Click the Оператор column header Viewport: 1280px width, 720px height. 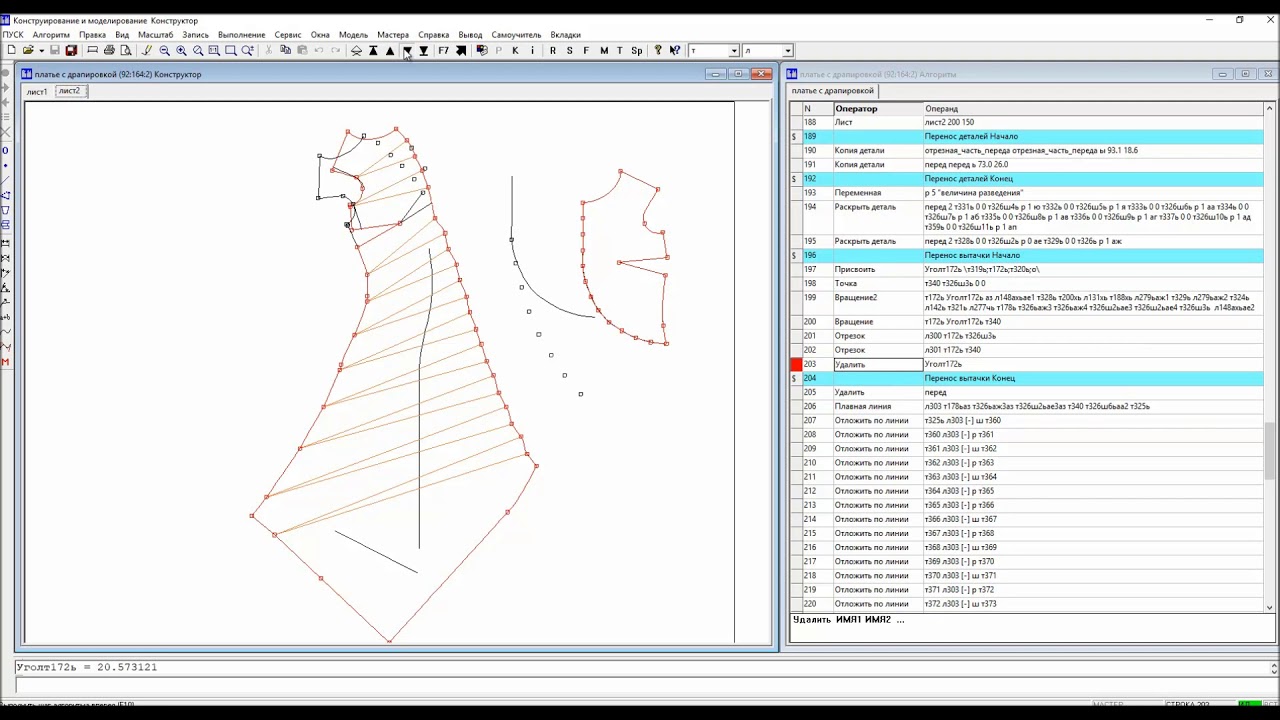pyautogui.click(x=878, y=108)
